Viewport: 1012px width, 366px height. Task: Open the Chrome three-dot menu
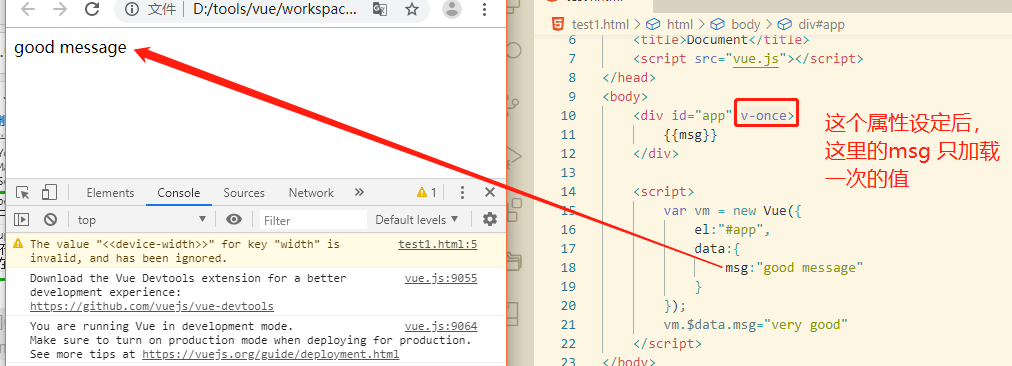(485, 9)
